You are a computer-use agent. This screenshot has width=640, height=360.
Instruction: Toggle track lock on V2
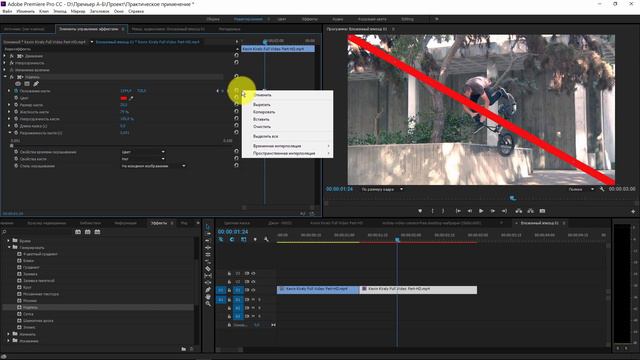click(x=229, y=282)
